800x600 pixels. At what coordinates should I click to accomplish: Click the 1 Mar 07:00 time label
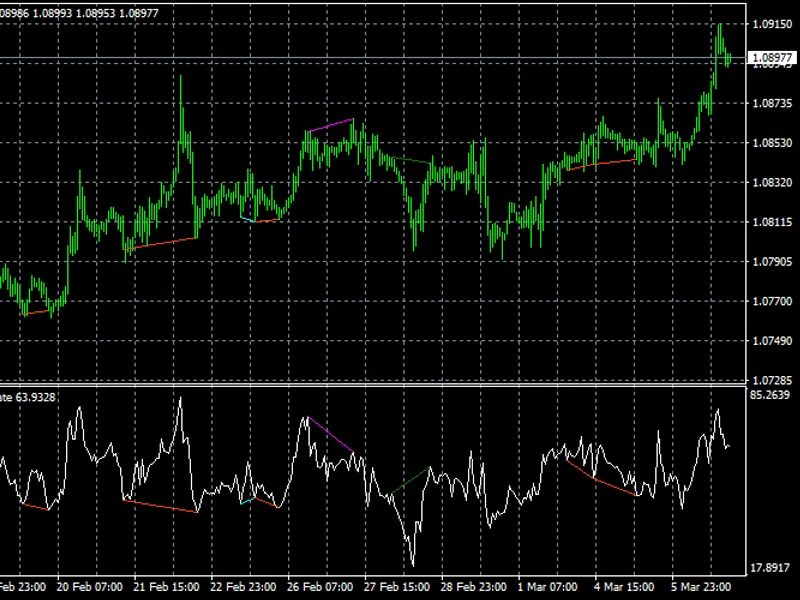[547, 587]
